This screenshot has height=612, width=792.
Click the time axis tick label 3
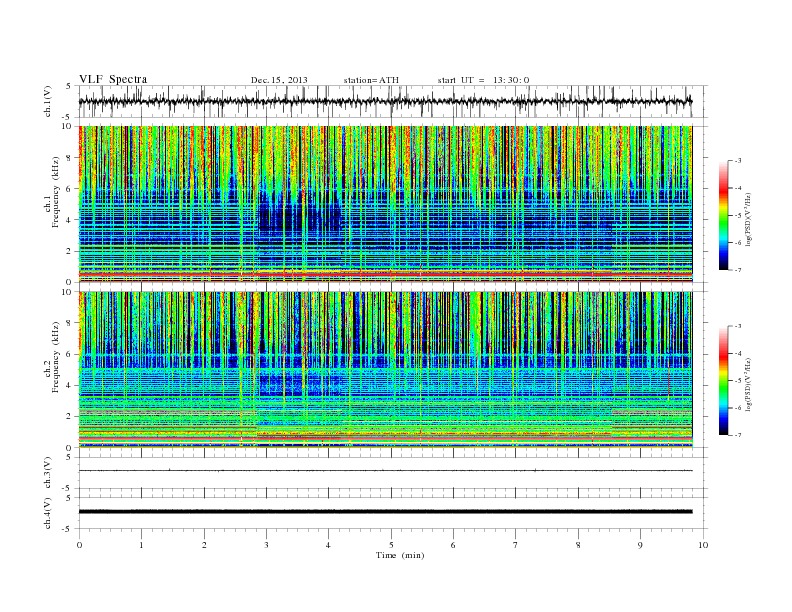pos(266,545)
